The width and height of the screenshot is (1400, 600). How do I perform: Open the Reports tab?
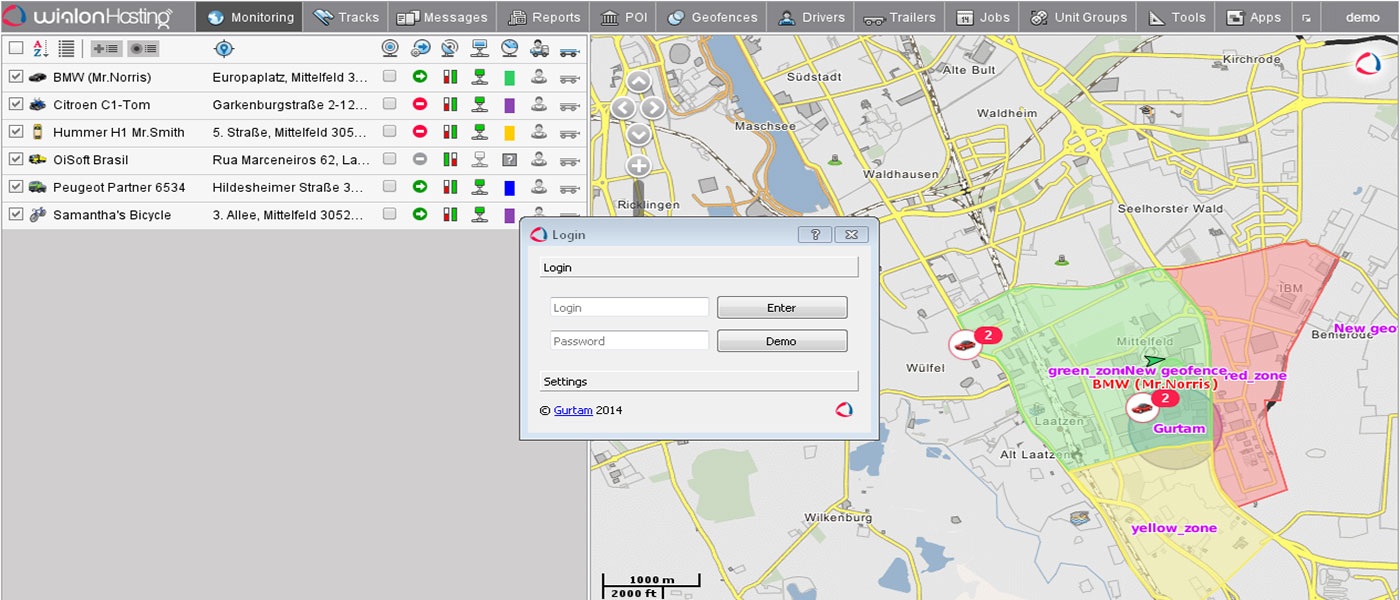(x=544, y=17)
